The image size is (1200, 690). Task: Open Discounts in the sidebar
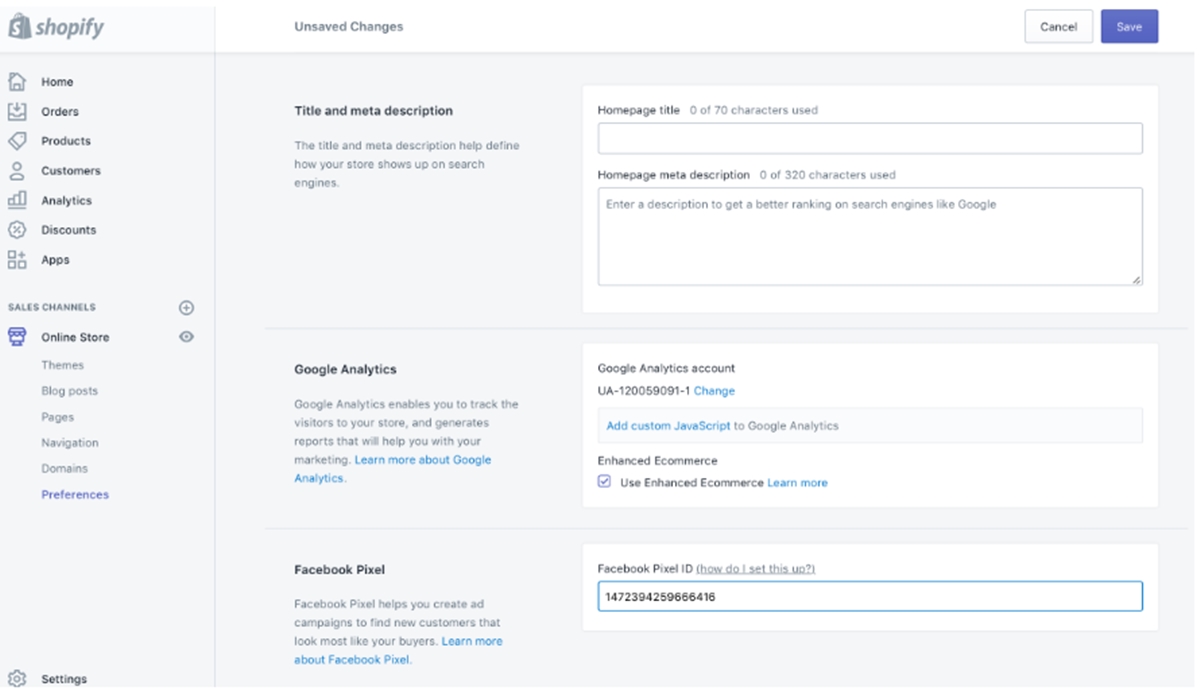[69, 230]
